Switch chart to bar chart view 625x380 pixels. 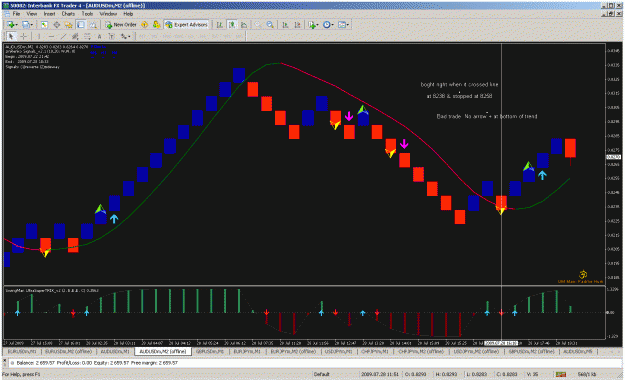tap(220, 25)
